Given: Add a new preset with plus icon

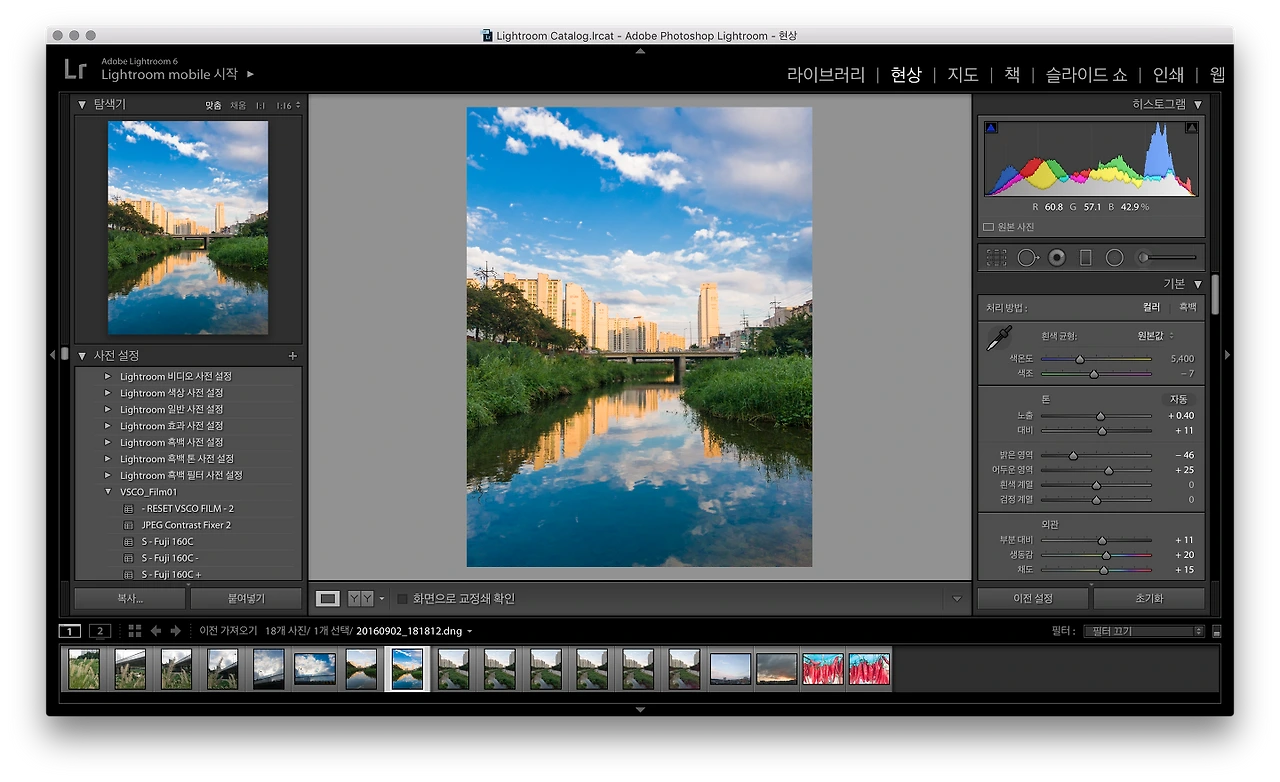Looking at the screenshot, I should pos(293,356).
